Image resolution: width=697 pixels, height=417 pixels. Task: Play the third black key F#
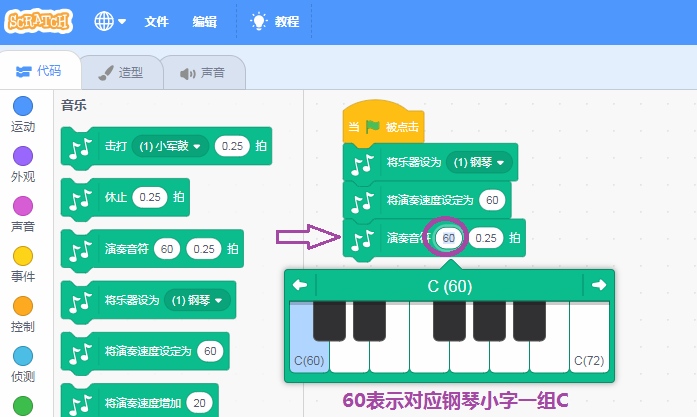(449, 321)
